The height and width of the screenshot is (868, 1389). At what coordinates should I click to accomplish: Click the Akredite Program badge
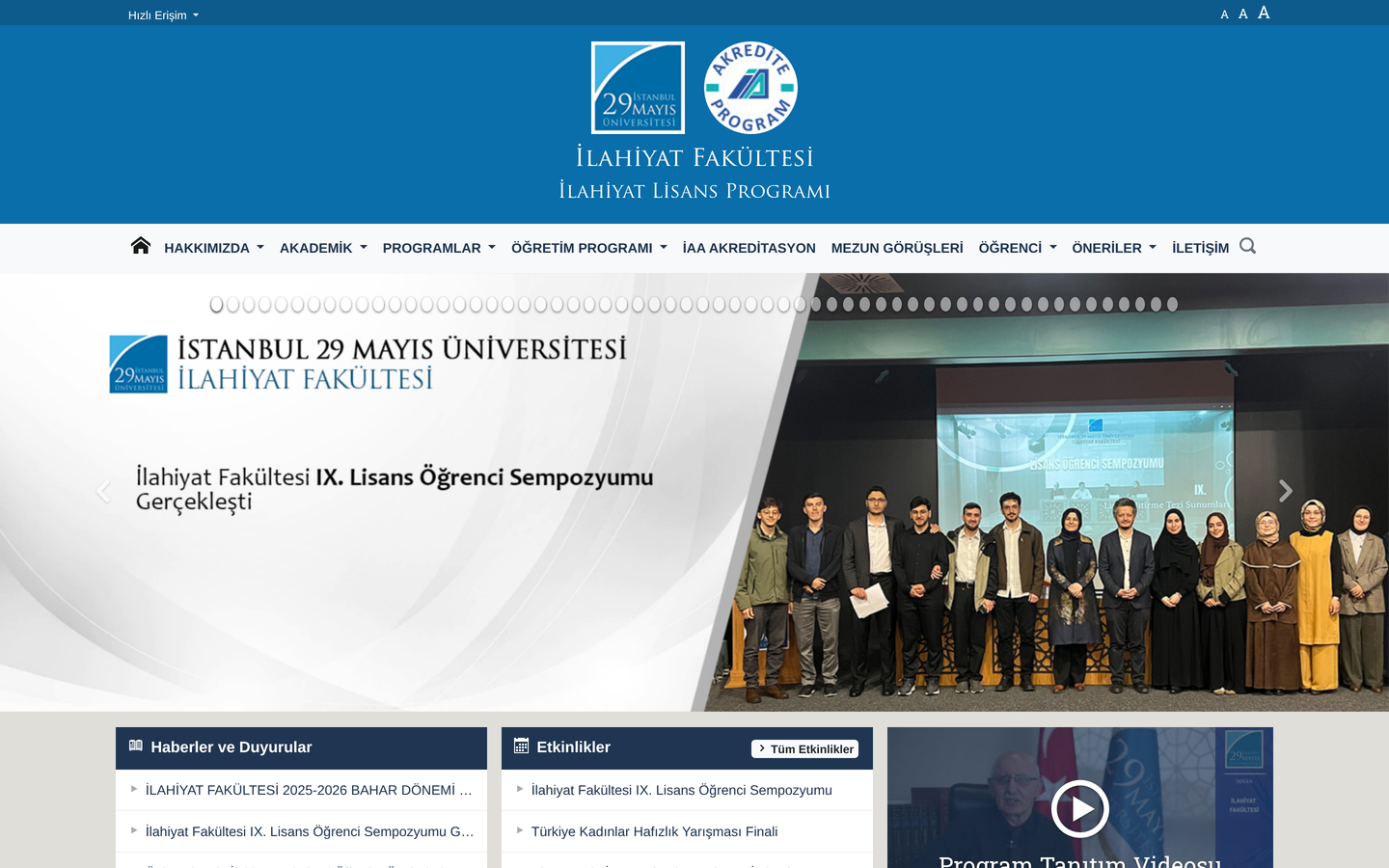tap(750, 88)
